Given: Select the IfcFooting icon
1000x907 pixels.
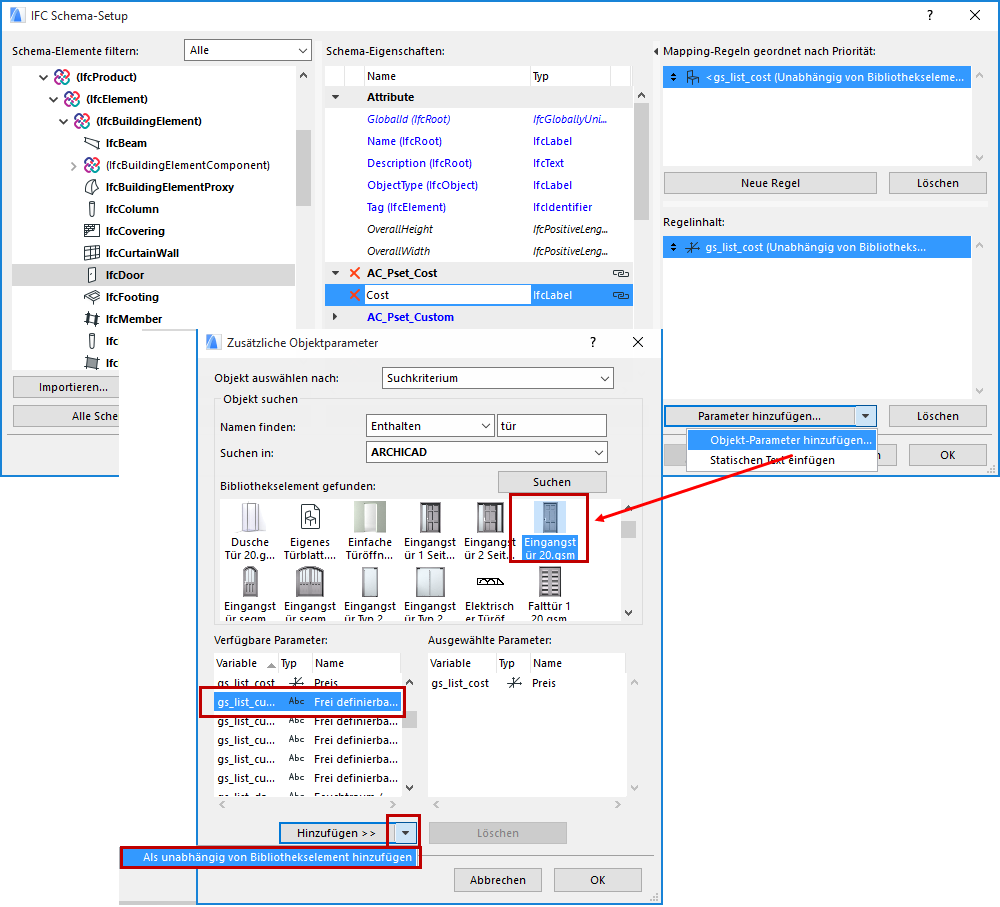Looking at the screenshot, I should click(x=92, y=297).
